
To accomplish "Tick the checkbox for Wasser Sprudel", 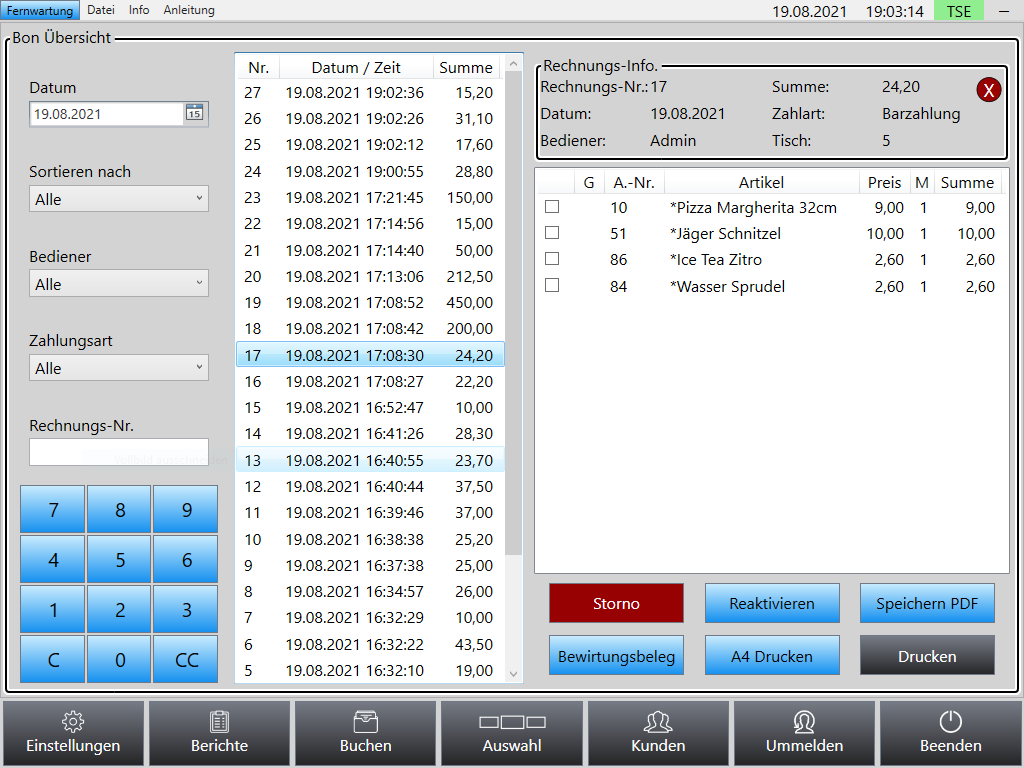I will coord(552,285).
